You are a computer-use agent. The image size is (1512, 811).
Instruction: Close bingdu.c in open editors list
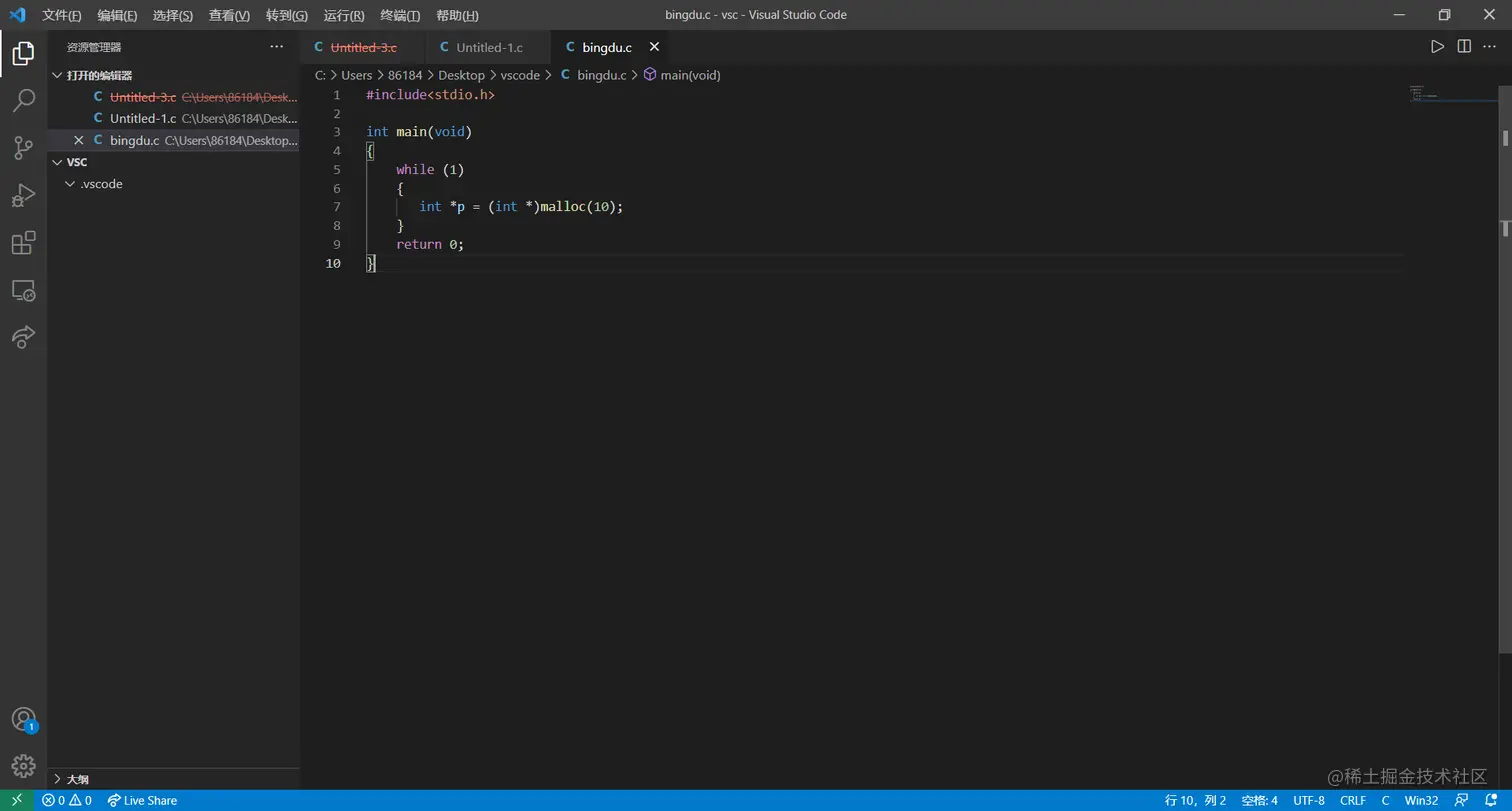[79, 140]
